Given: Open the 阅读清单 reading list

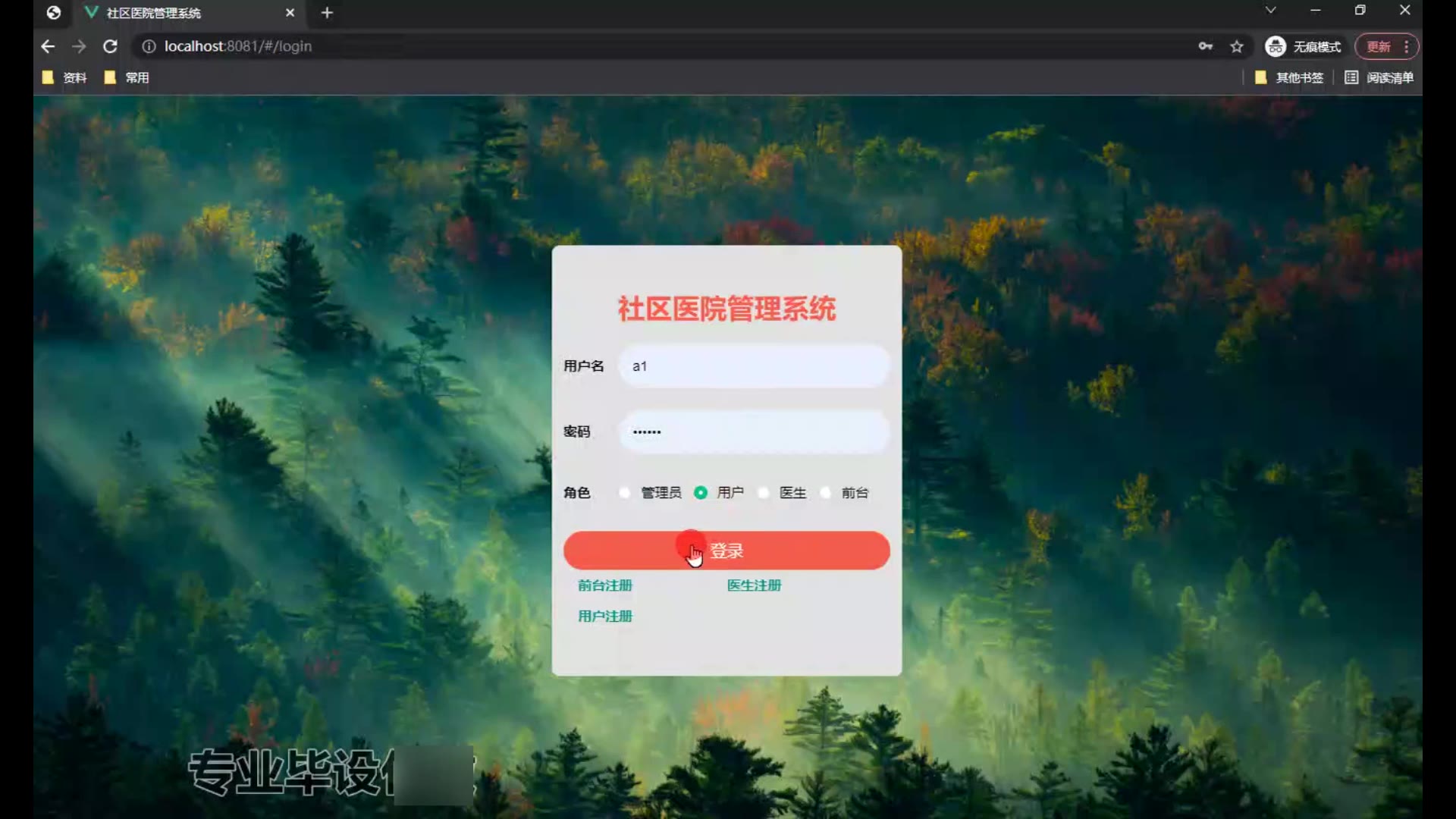Looking at the screenshot, I should [x=1379, y=77].
